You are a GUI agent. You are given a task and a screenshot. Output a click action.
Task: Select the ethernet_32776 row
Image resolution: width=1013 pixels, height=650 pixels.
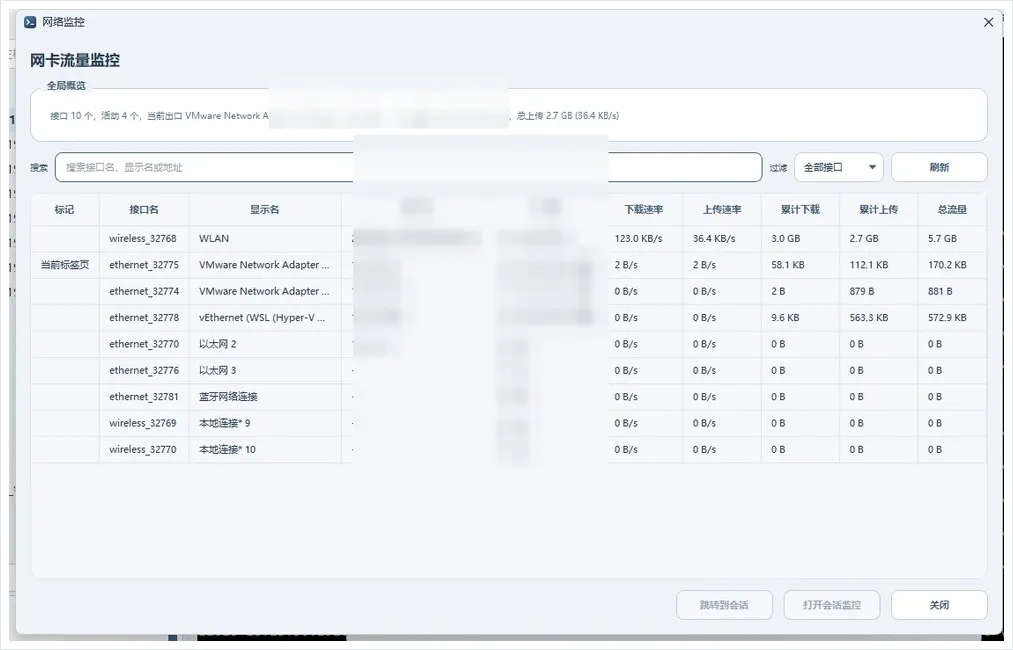(x=508, y=370)
